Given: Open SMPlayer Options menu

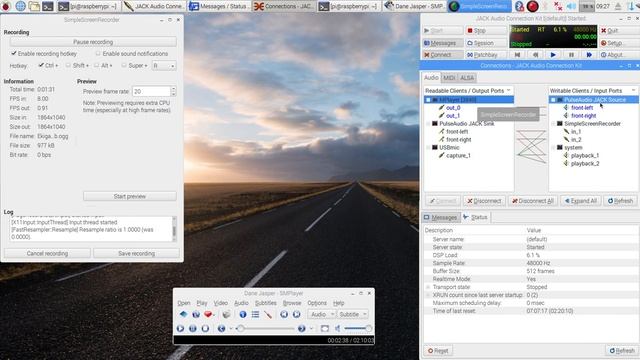Looking at the screenshot, I should pyautogui.click(x=317, y=303).
